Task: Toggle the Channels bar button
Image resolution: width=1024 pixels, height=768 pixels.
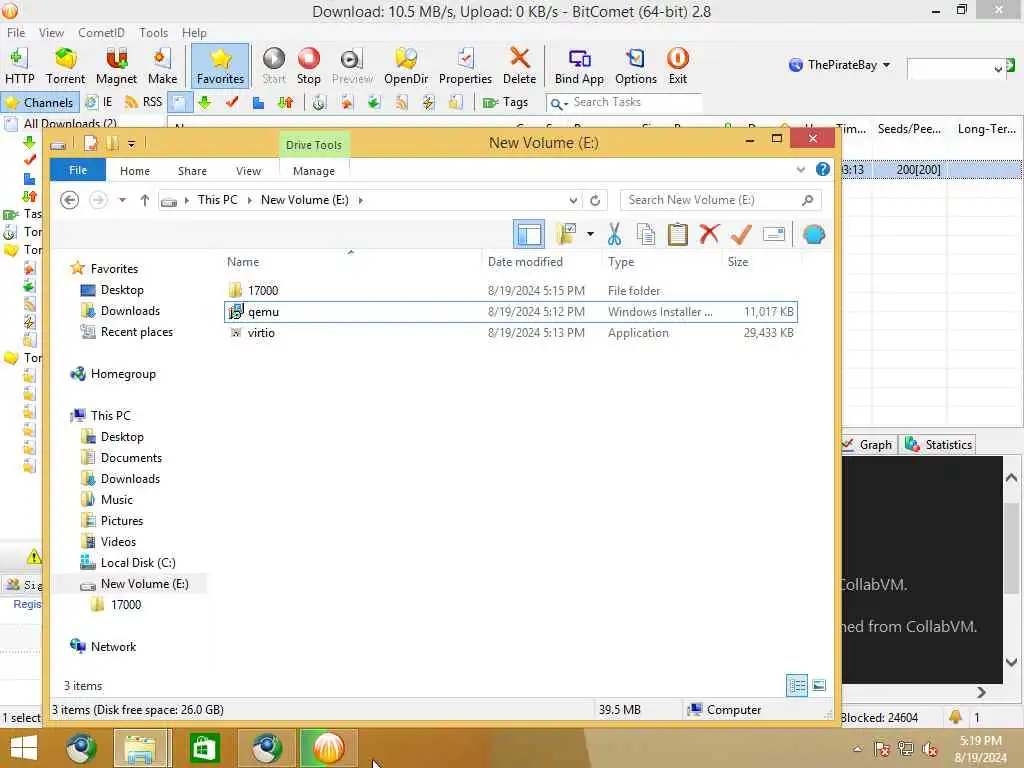Action: 40,103
